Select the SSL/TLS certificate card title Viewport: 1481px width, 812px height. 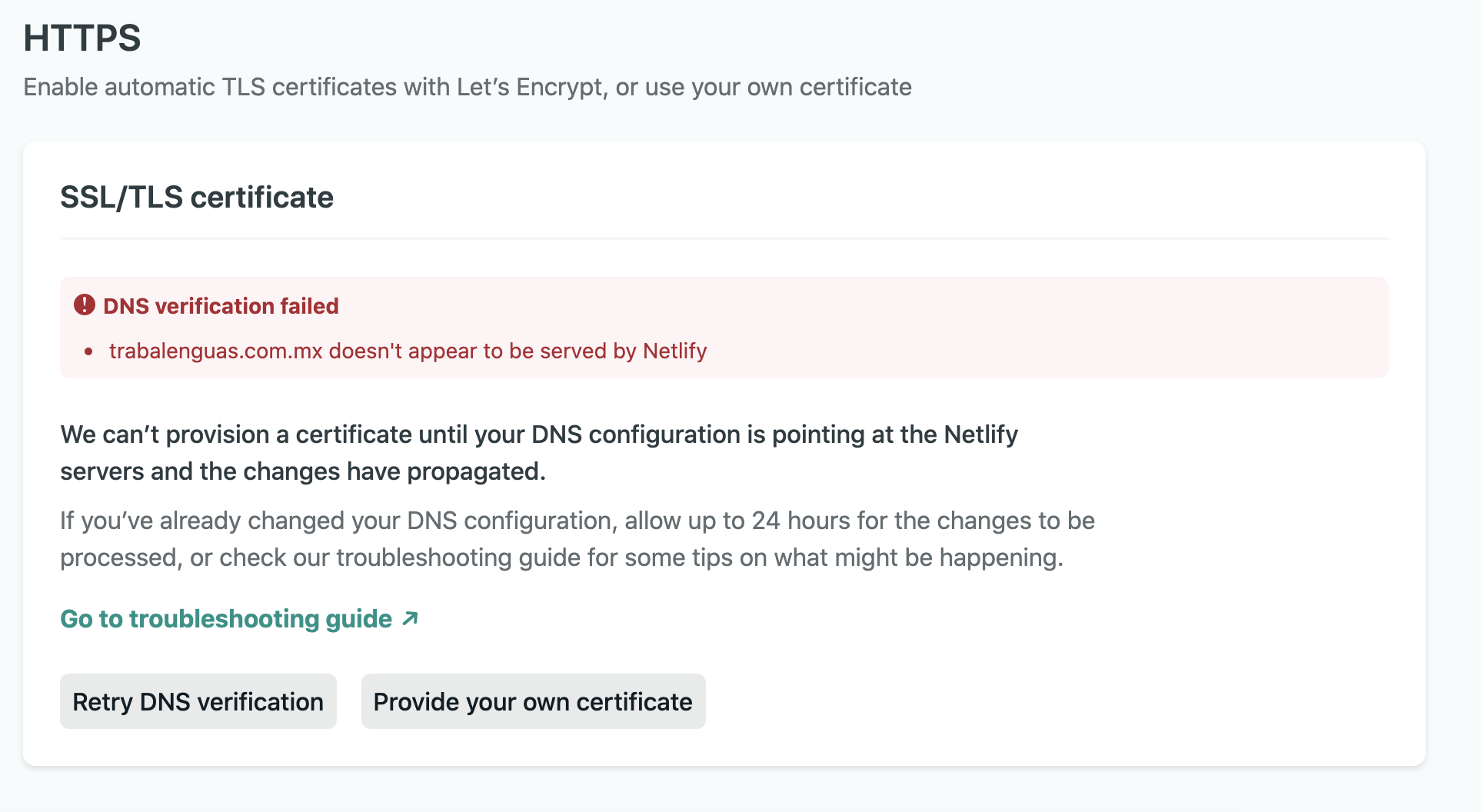tap(197, 198)
